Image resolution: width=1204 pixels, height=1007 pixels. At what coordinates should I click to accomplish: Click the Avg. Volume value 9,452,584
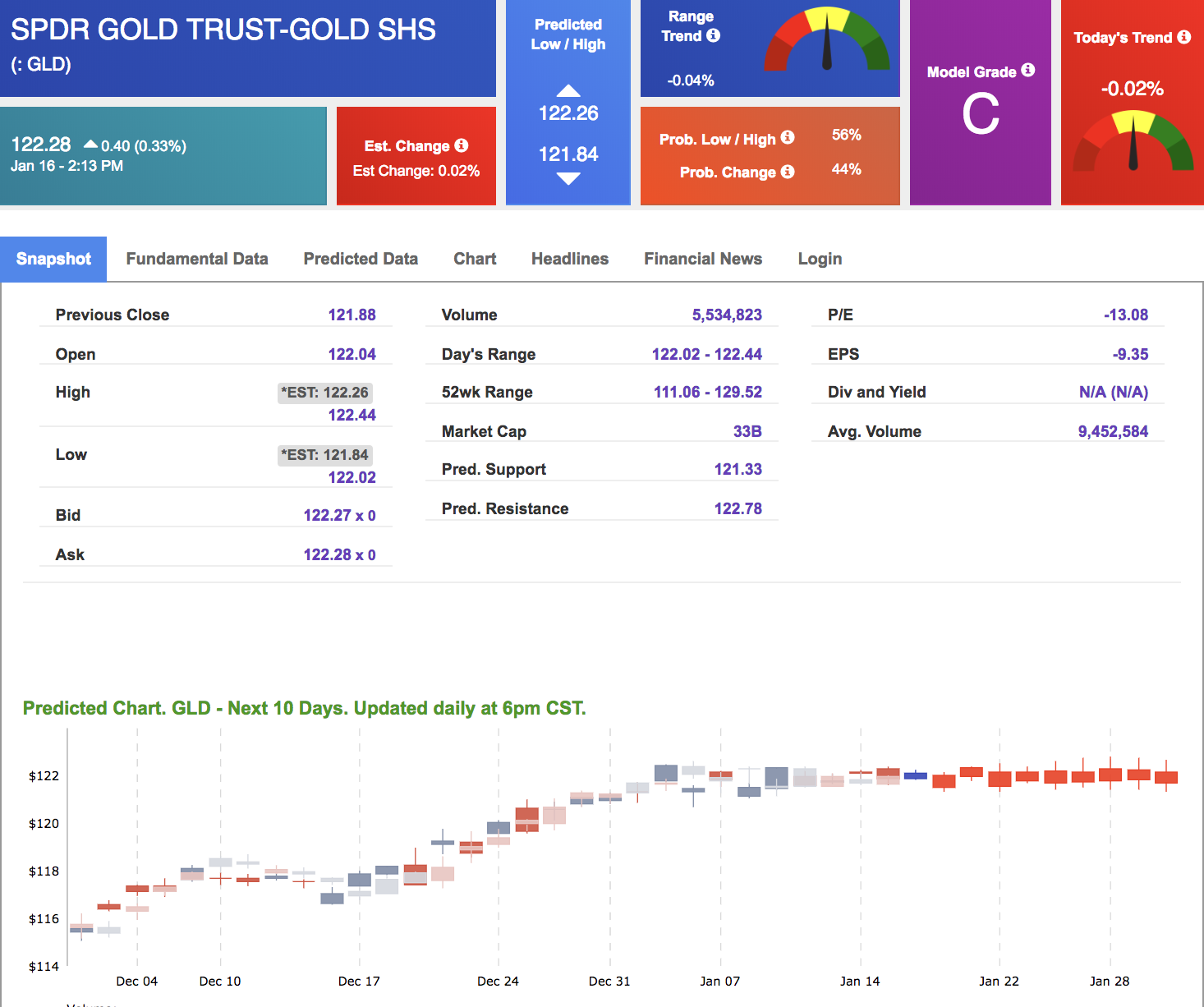coord(1113,431)
